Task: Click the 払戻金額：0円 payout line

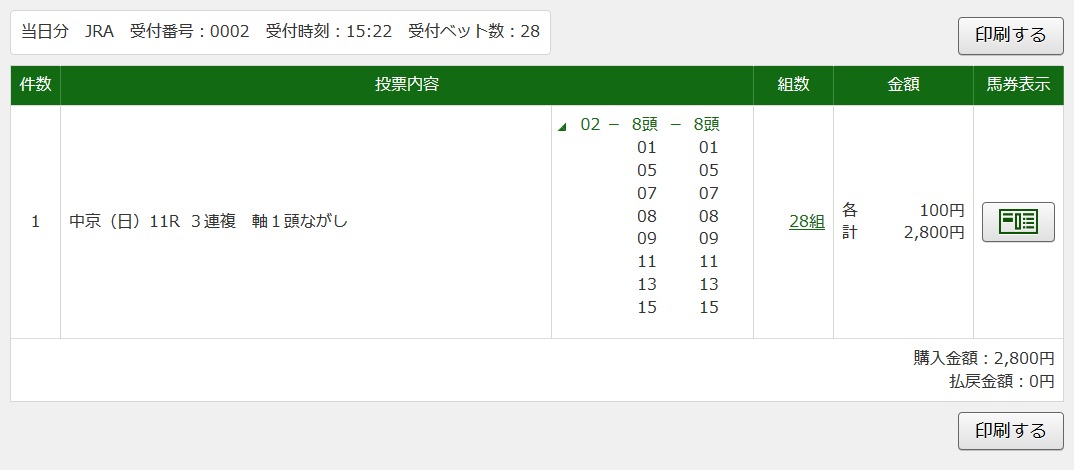Action: click(x=1001, y=381)
